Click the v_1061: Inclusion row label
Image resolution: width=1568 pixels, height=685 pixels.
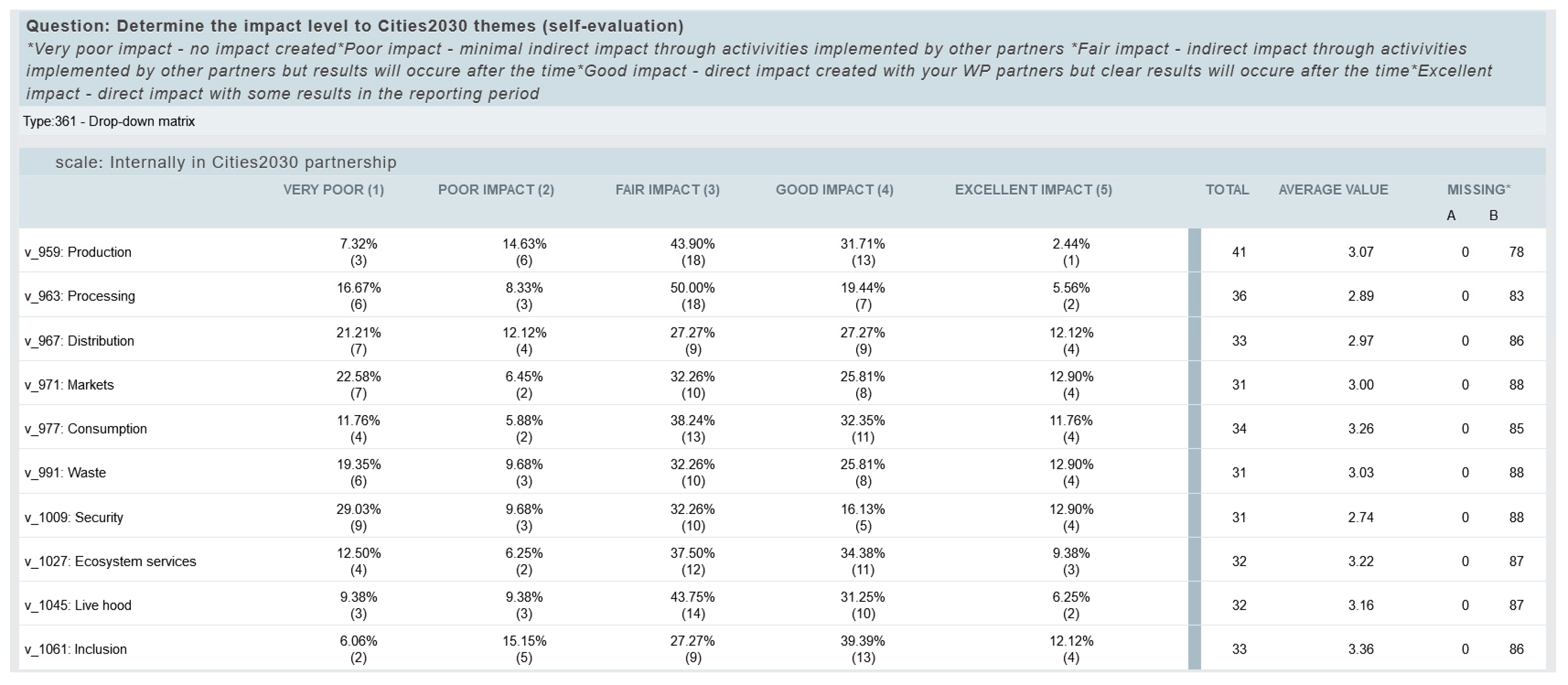(76, 649)
